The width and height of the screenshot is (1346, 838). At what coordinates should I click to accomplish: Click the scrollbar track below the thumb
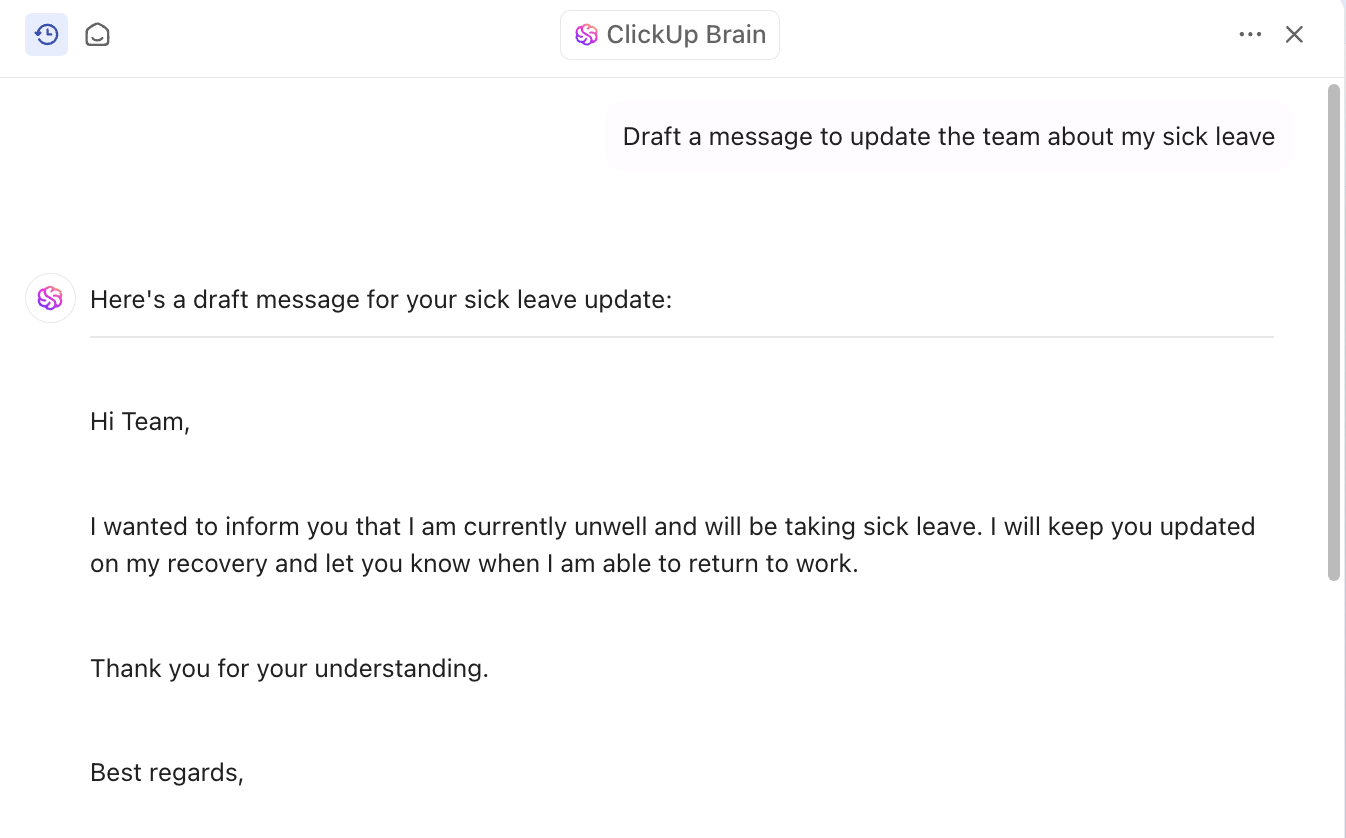point(1333,700)
